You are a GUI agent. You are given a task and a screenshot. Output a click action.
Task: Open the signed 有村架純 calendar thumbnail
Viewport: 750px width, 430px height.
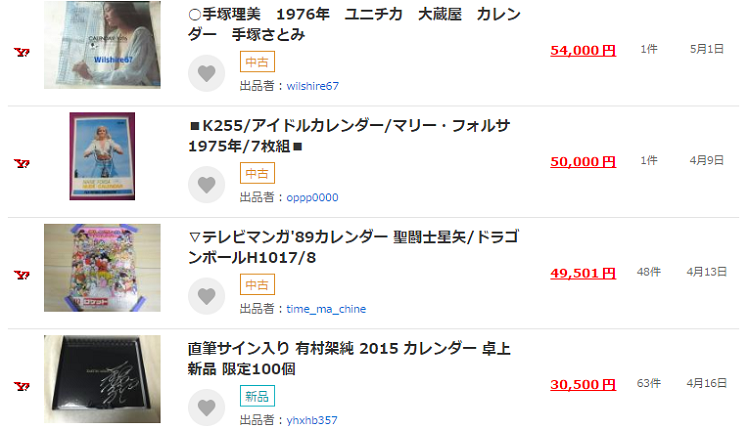102,379
